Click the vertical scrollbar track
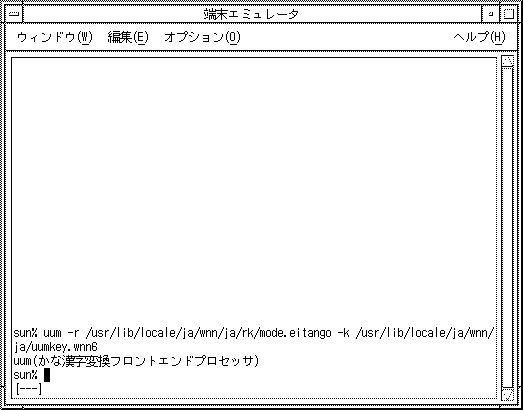523x410 pixels. [508, 227]
